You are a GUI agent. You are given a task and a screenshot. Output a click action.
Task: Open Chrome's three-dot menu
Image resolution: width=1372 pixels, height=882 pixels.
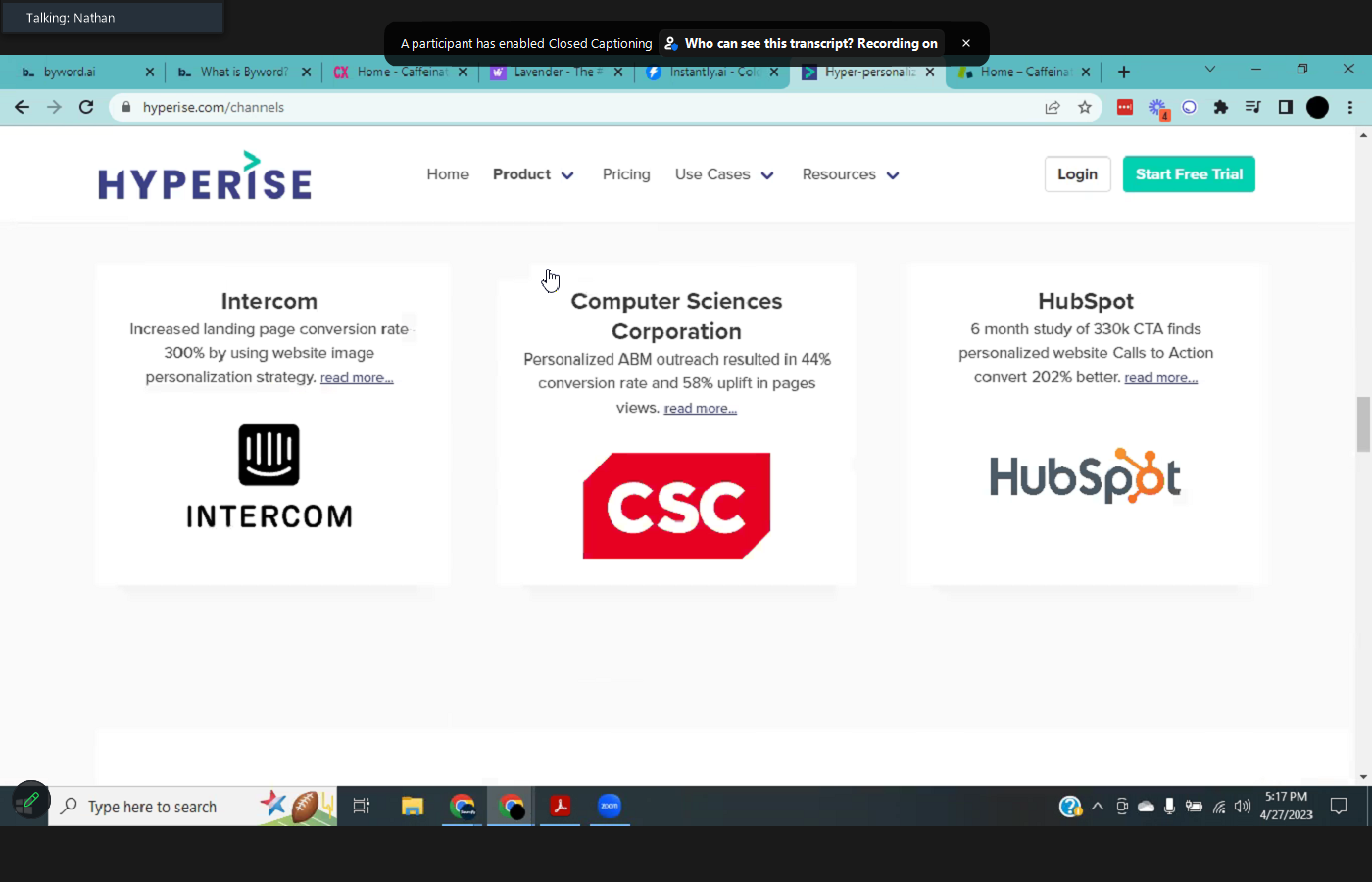1350,107
